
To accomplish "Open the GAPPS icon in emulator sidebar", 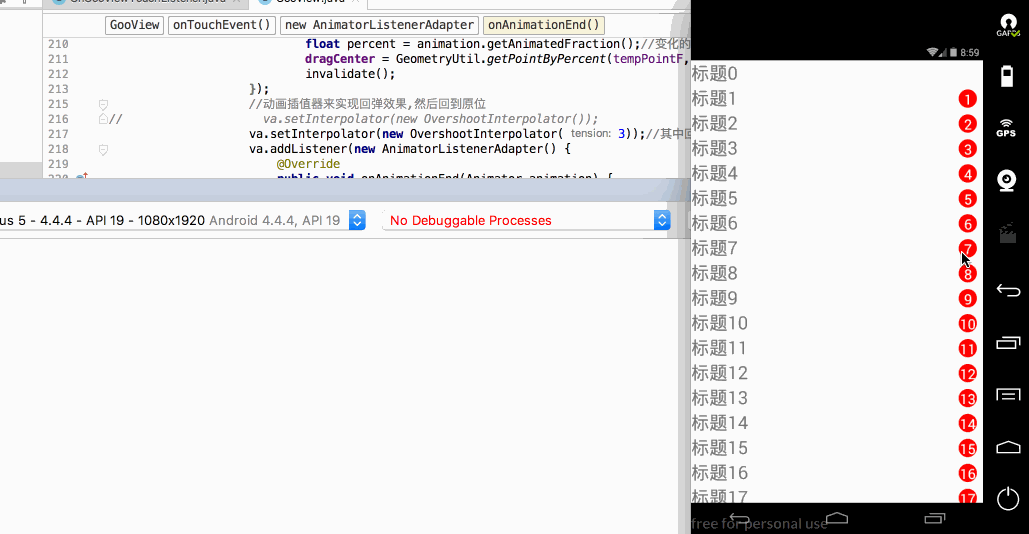I will (x=1007, y=25).
